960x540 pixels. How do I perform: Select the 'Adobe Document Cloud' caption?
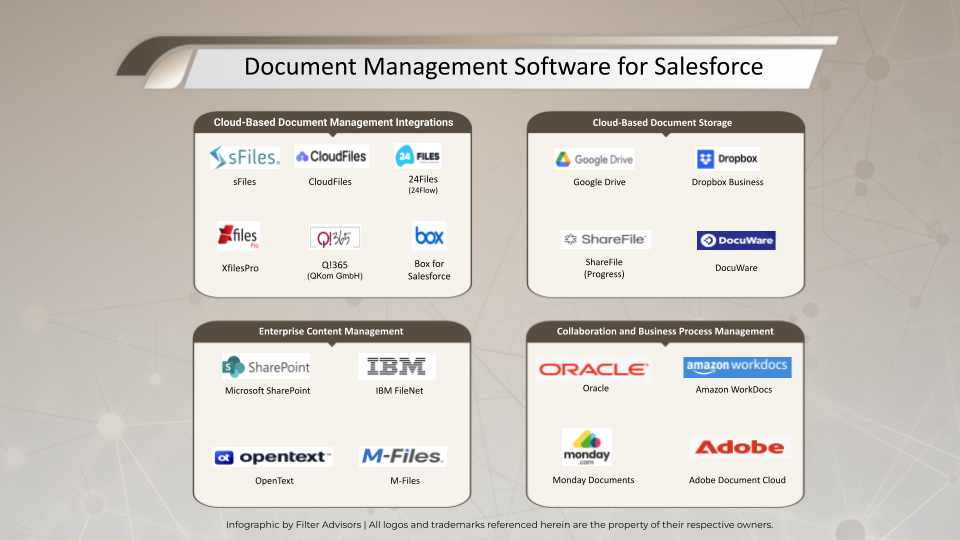737,480
